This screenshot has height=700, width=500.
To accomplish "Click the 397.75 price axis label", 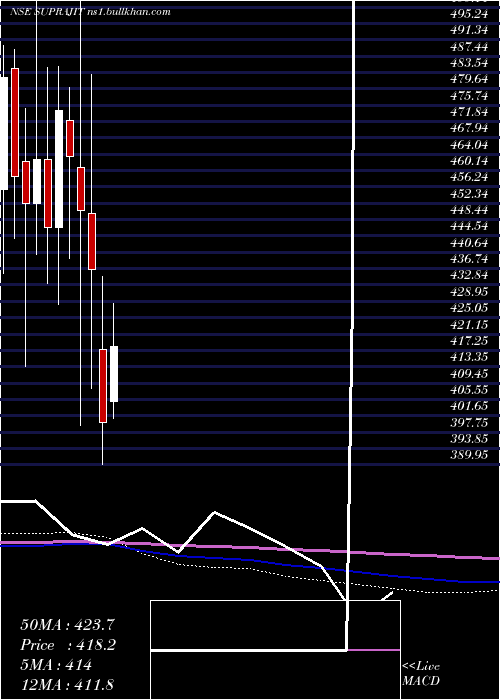I will 469,422.
